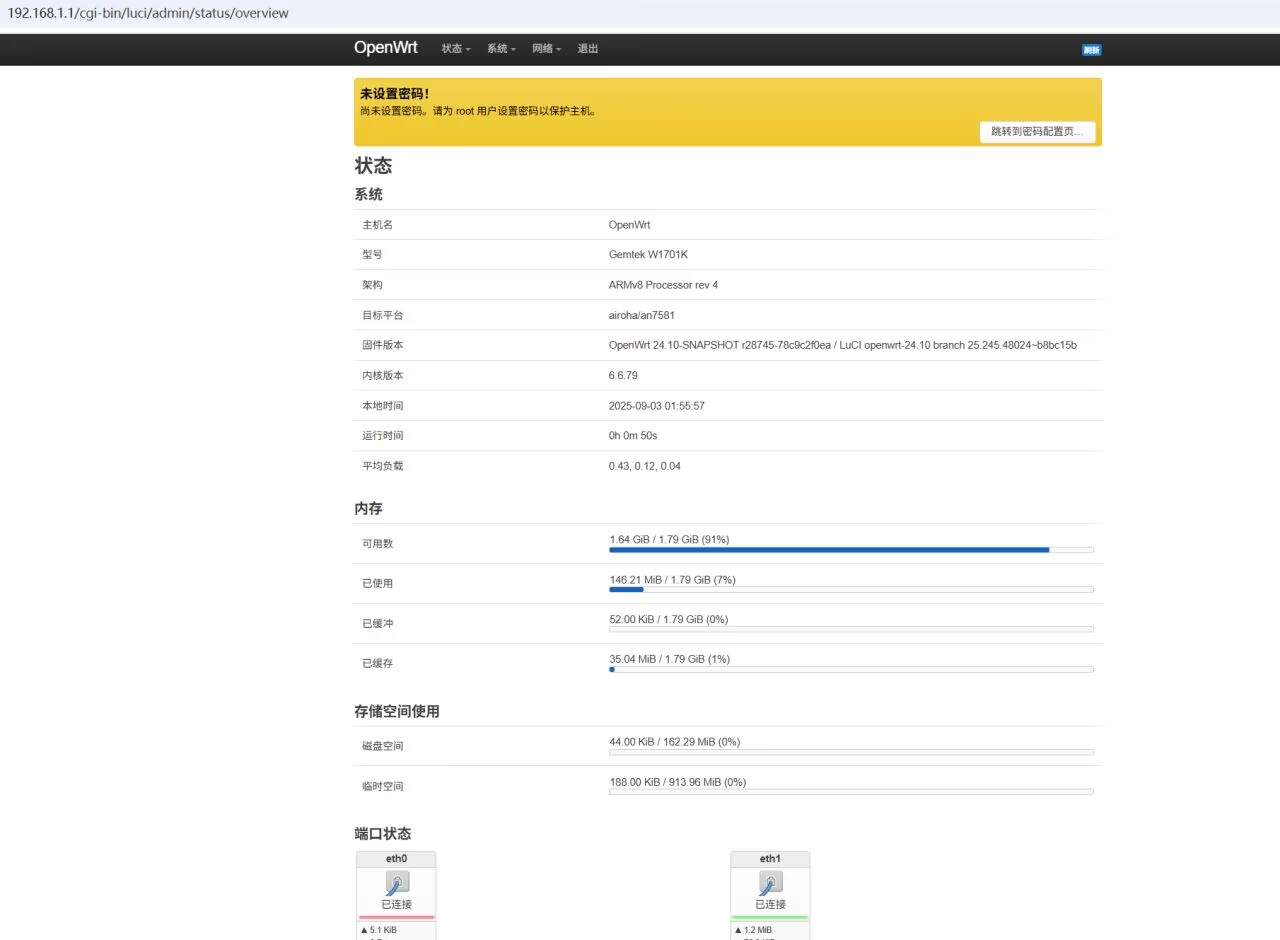Screen dimensions: 1280x940
Task: Click the 已连接 status under eth1
Action: tap(769, 903)
